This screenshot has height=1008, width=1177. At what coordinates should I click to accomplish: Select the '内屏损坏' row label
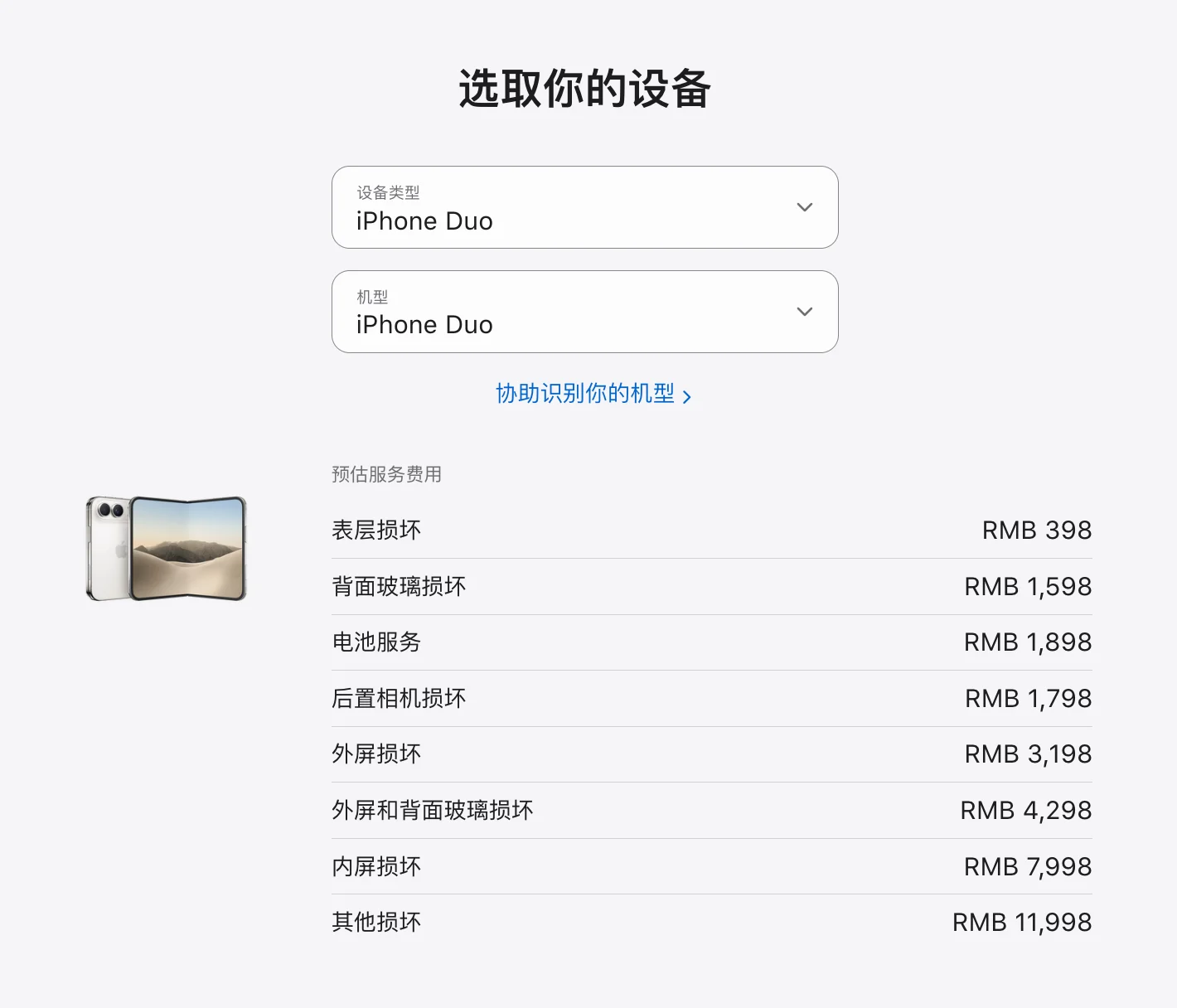click(376, 867)
